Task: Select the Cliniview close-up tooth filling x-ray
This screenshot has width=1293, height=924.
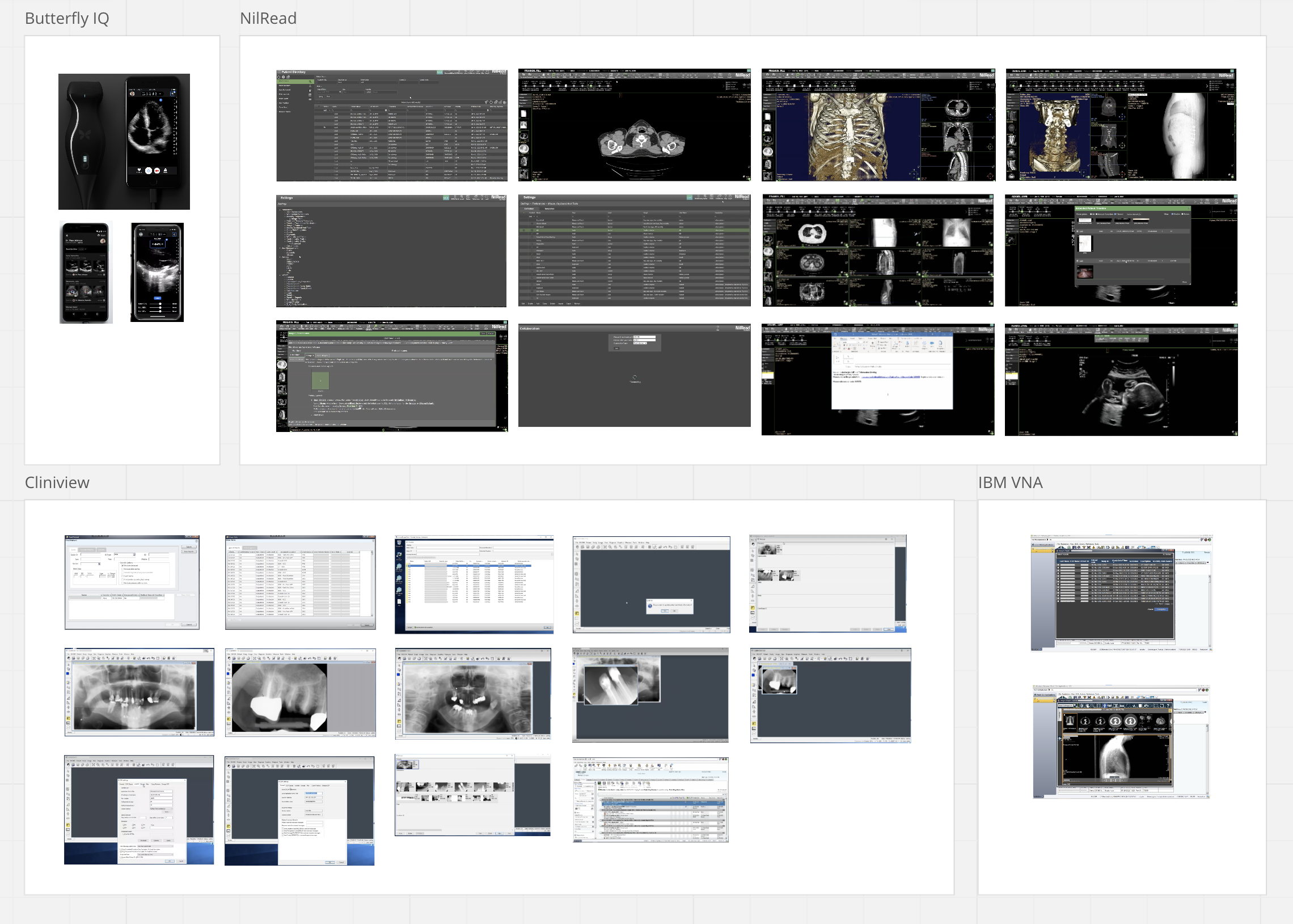Action: 300,692
